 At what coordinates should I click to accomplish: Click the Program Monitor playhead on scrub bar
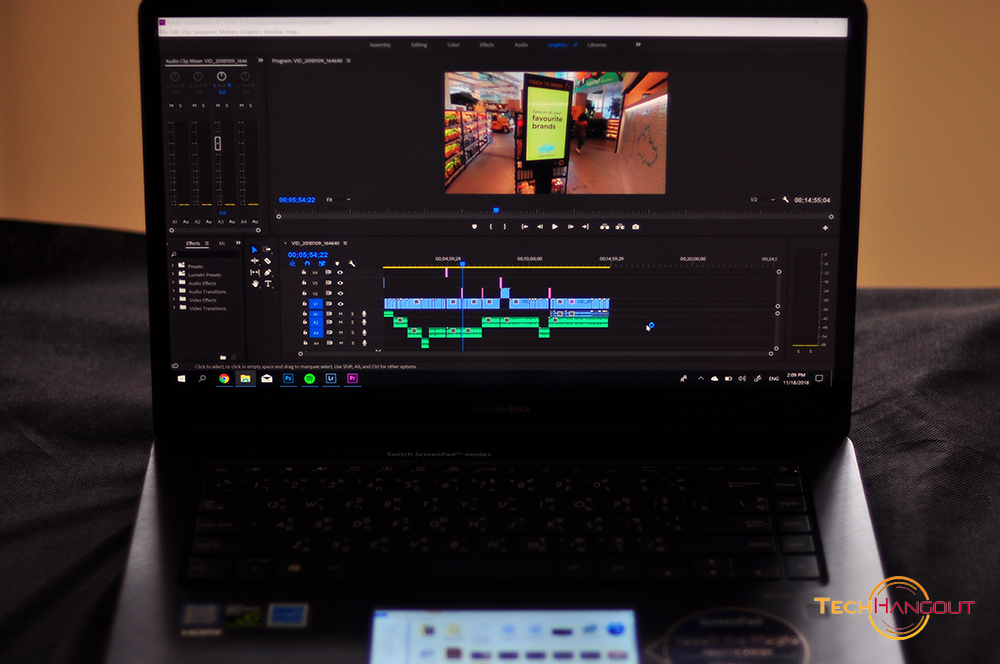pos(496,210)
